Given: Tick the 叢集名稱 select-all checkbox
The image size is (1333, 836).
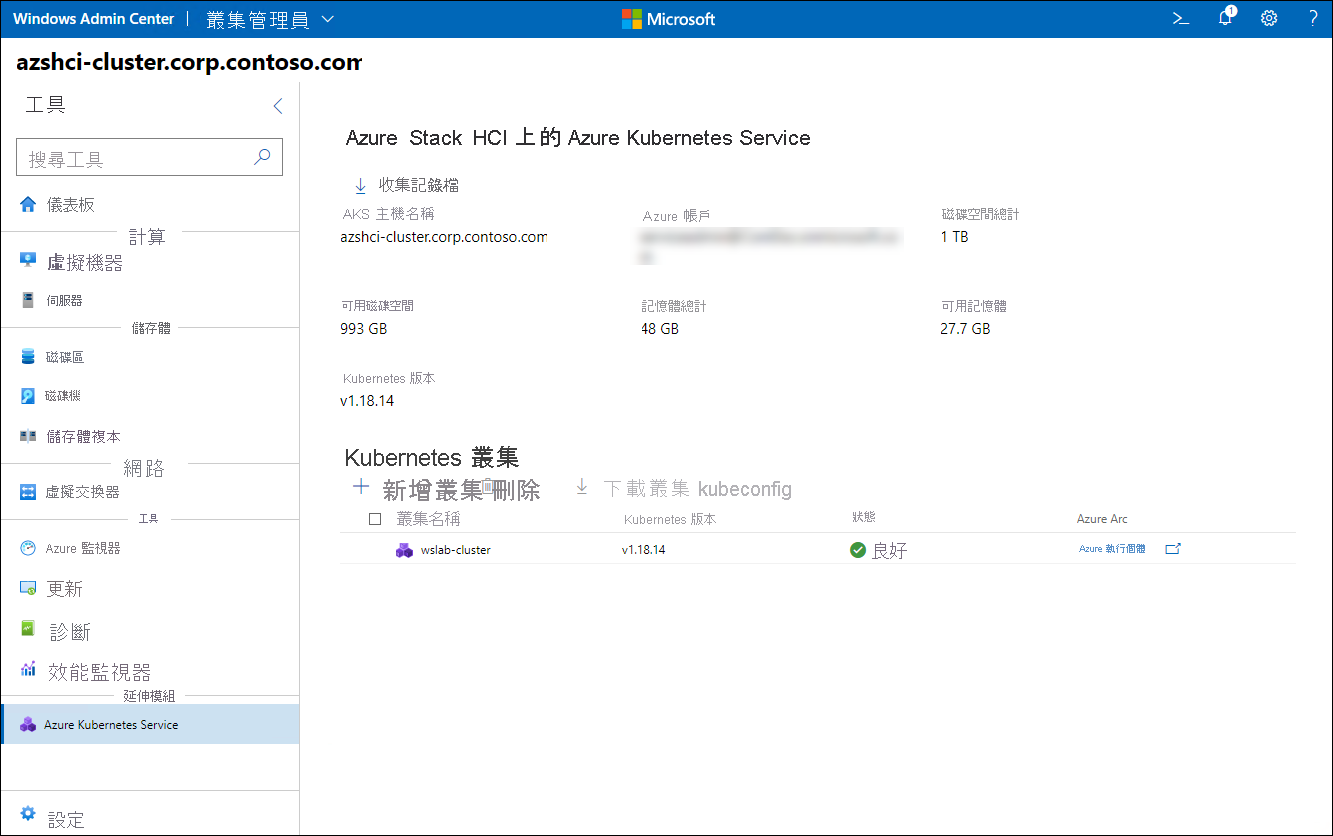Looking at the screenshot, I should click(x=375, y=519).
